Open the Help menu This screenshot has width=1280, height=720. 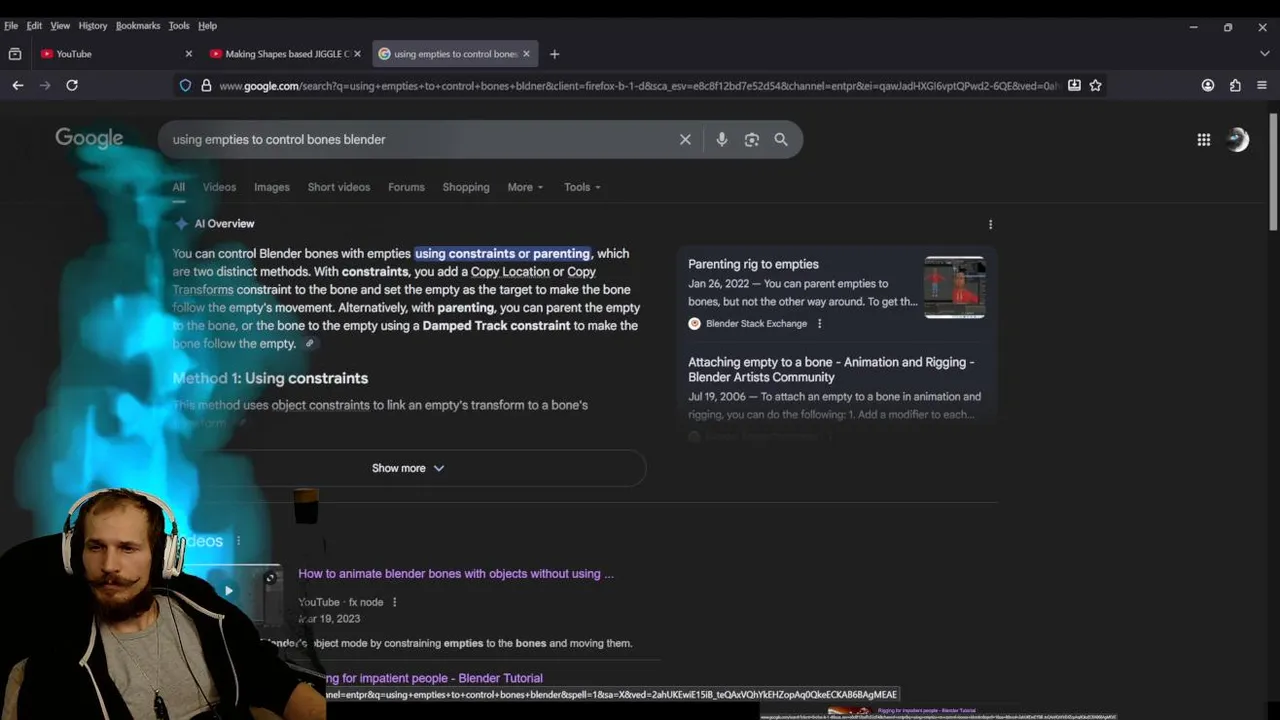207,25
